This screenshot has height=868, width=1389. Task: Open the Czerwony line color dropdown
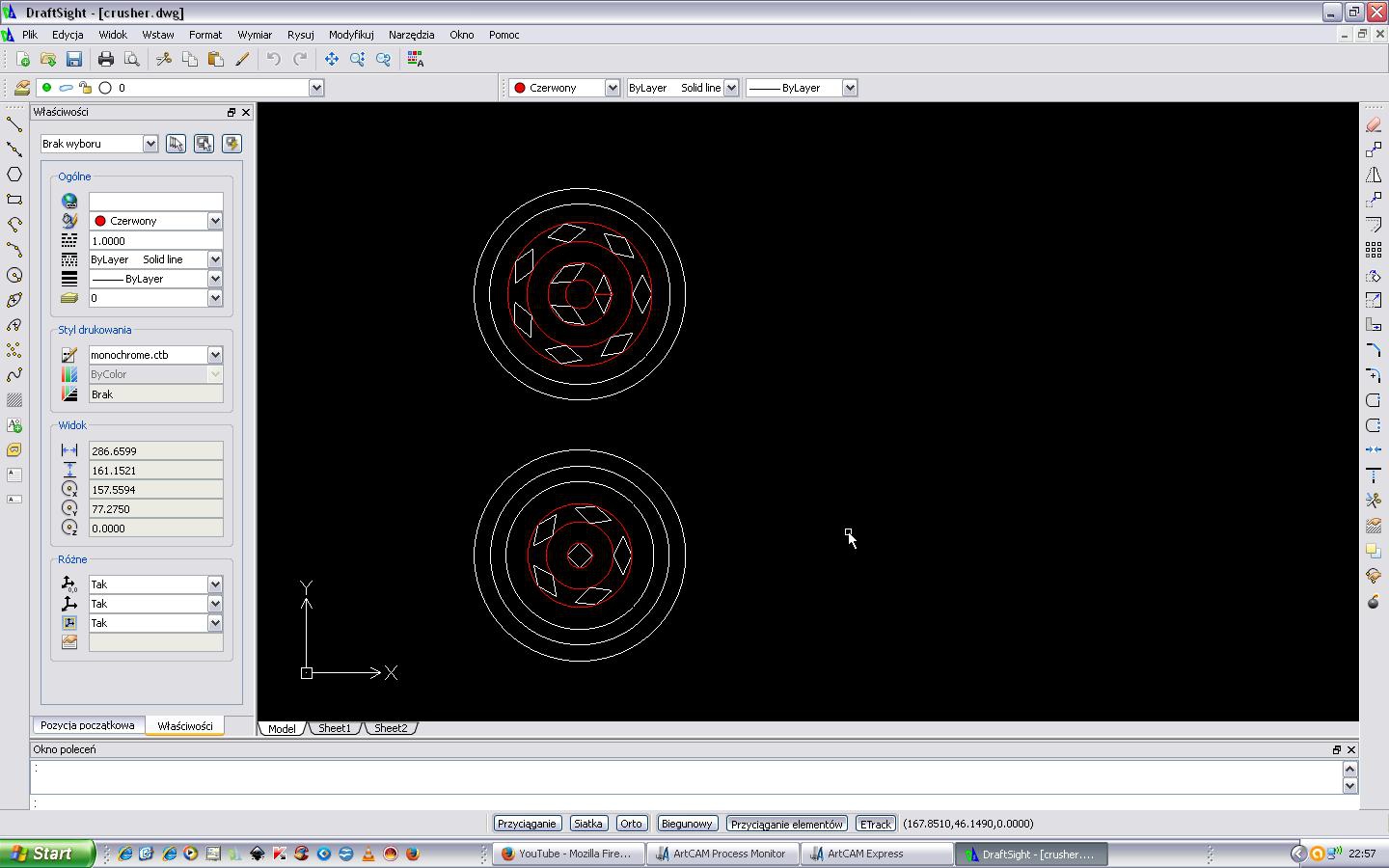(565, 88)
